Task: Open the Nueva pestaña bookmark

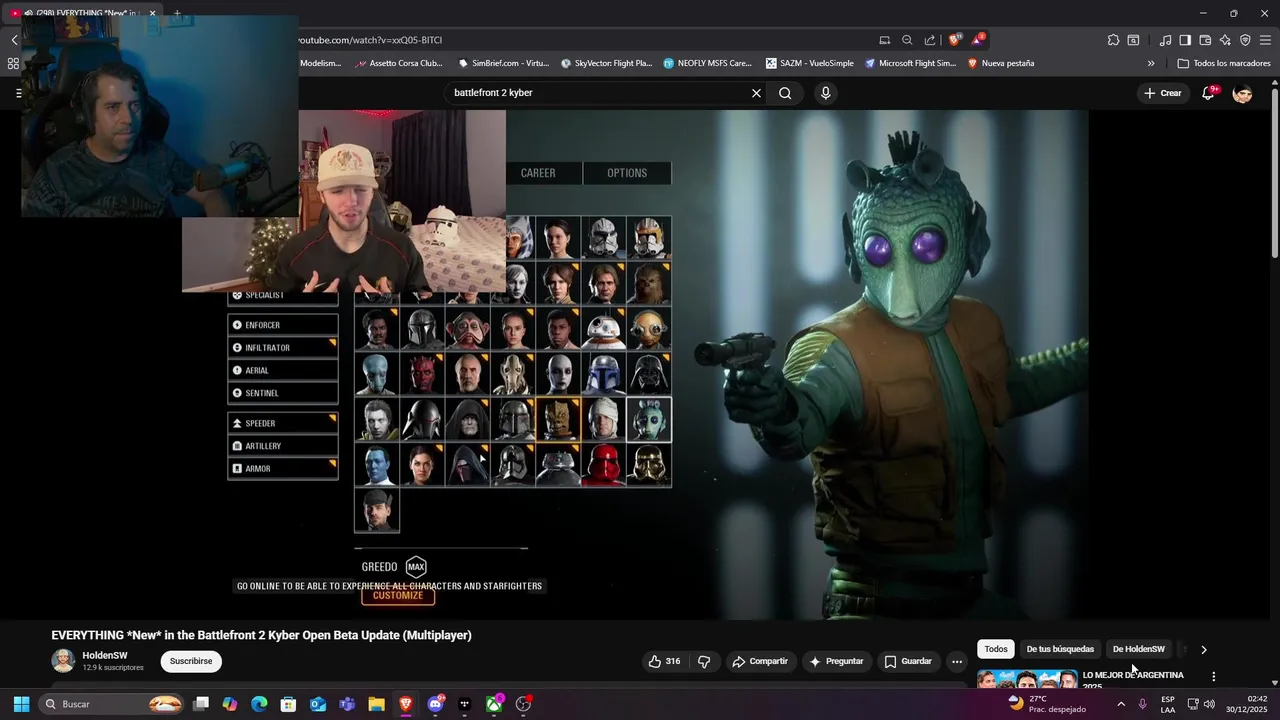Action: pos(1001,63)
